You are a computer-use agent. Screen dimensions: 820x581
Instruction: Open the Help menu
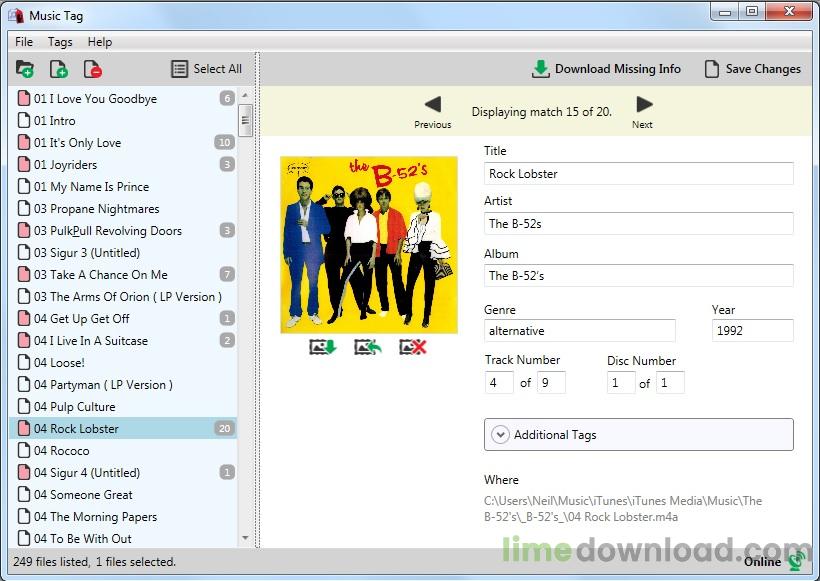(99, 42)
